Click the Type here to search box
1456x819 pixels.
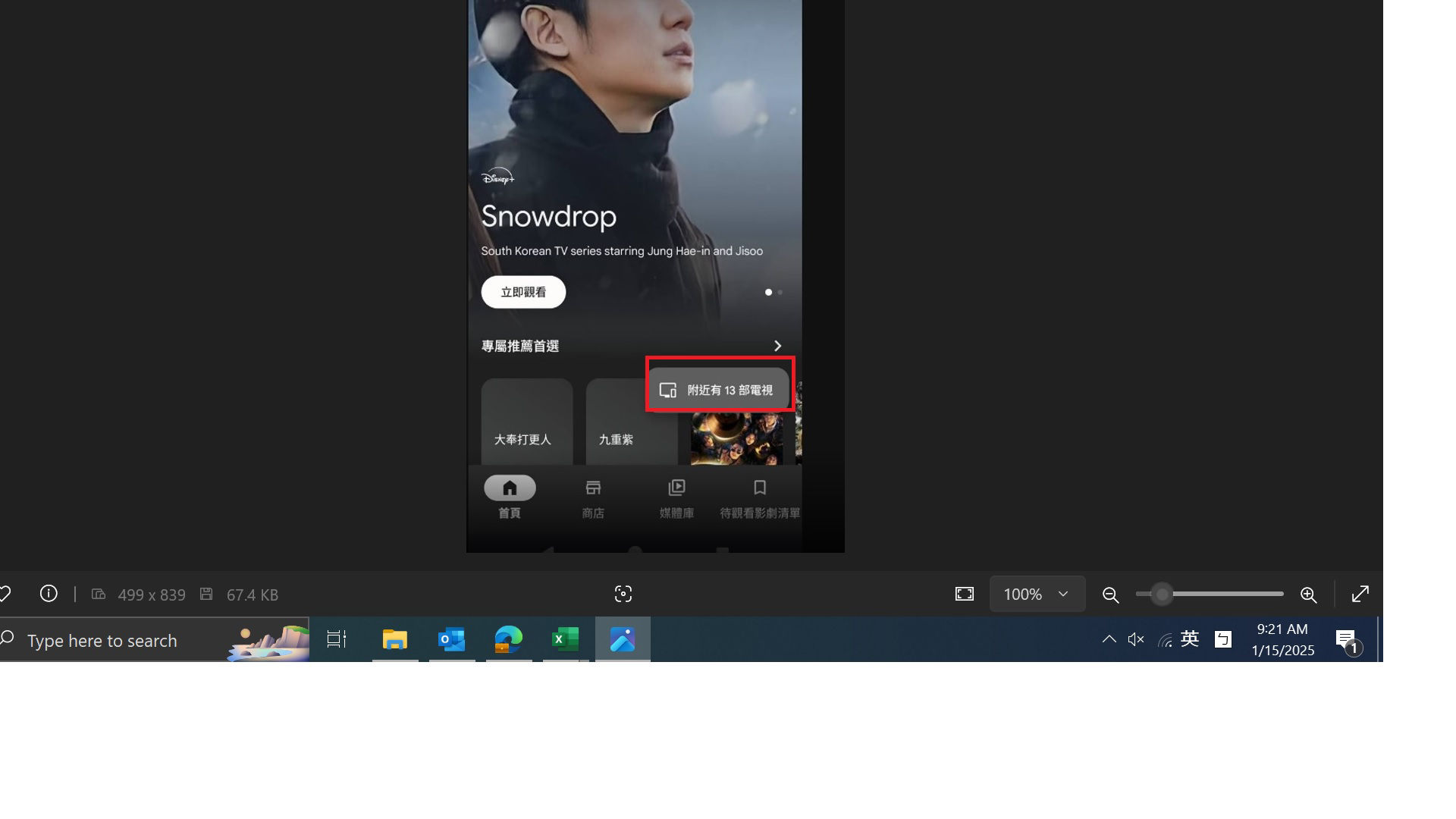(155, 640)
